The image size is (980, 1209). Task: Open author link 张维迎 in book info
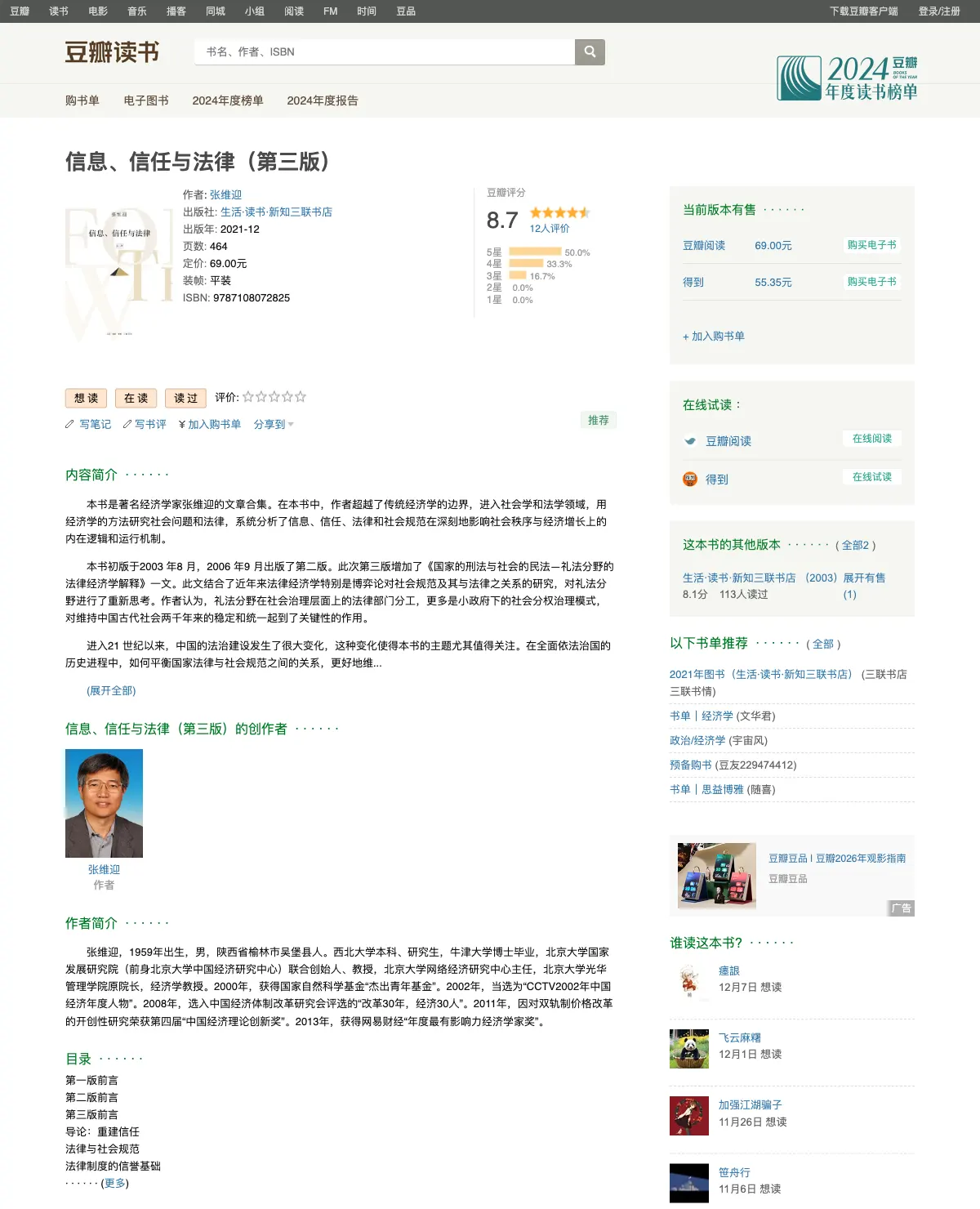[226, 194]
